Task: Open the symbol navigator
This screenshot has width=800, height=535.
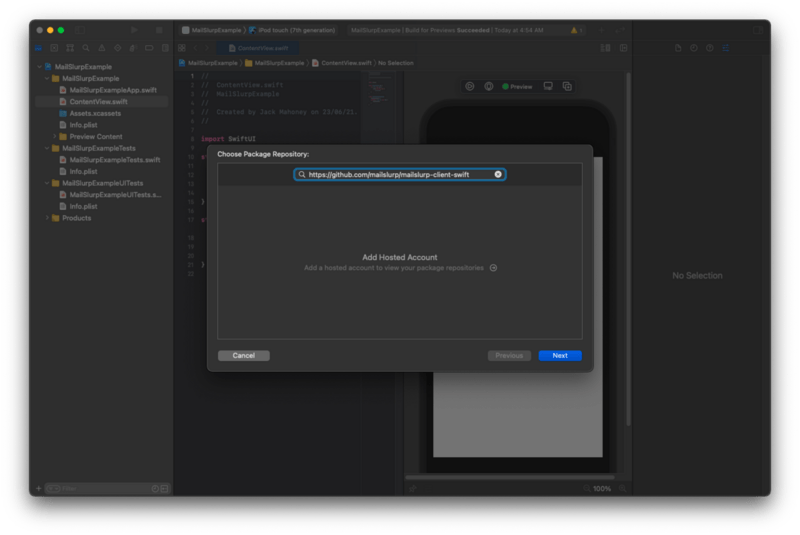Action: coord(70,48)
